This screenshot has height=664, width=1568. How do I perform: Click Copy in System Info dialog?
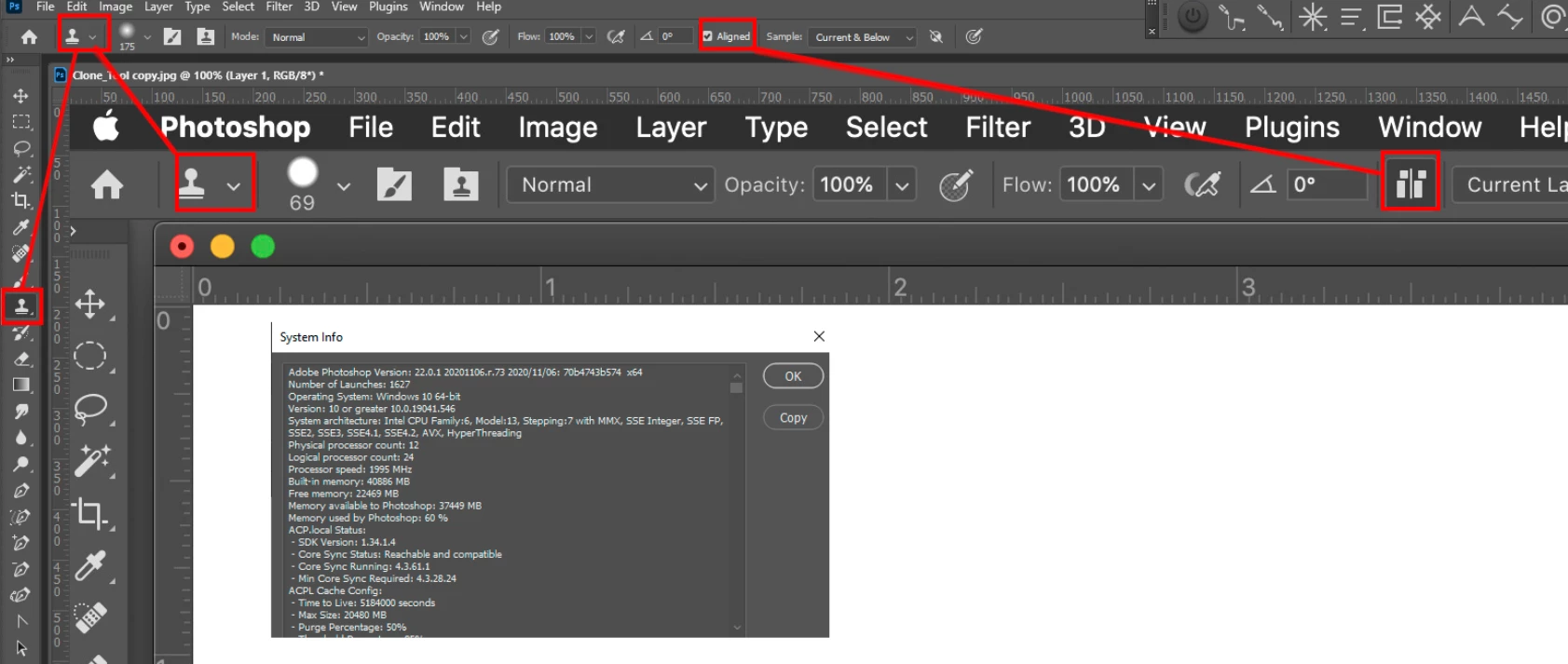793,418
